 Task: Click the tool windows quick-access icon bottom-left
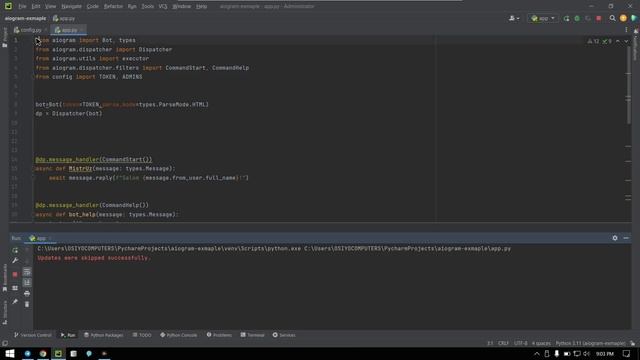[5, 343]
